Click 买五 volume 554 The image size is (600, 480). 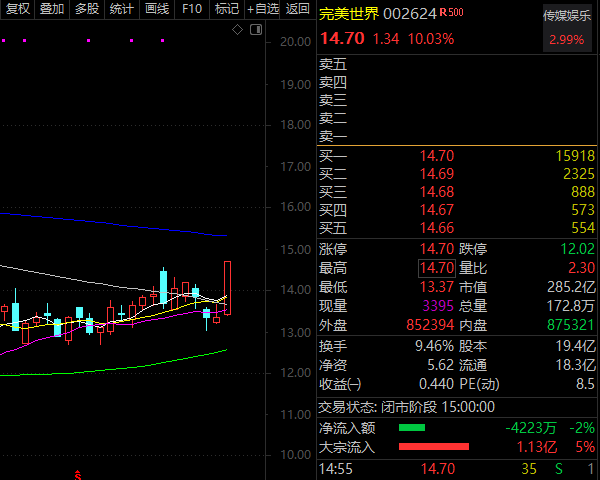click(583, 228)
